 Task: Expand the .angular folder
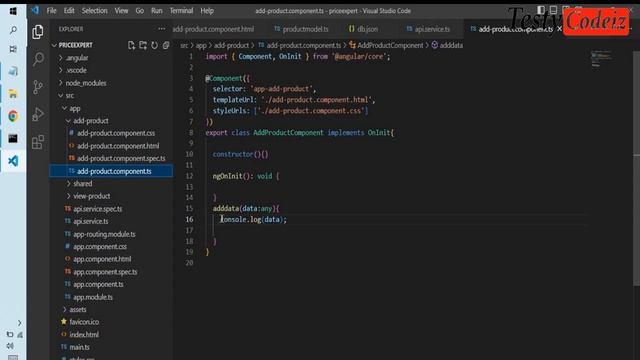pyautogui.click(x=77, y=58)
